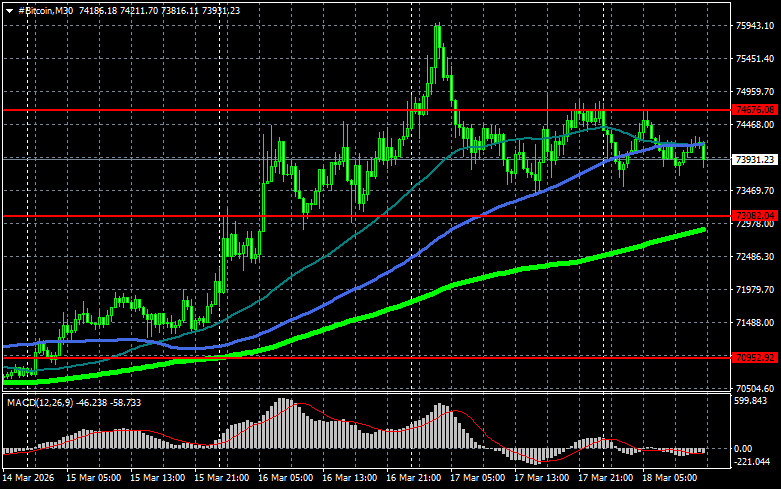This screenshot has width=781, height=489.
Task: Click the 16 Mar 13:00 time label
Action: point(349,478)
